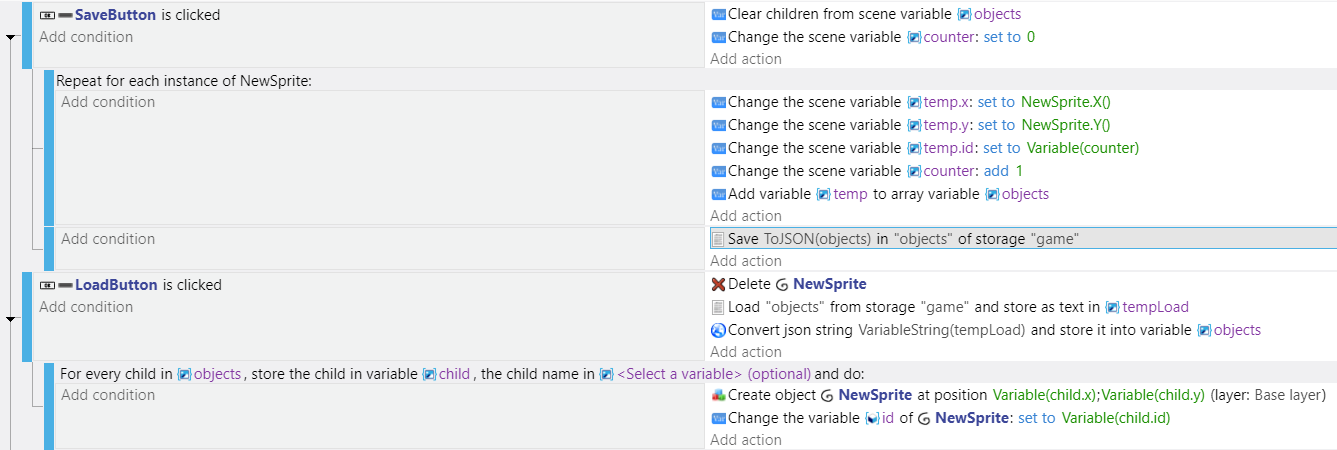The width and height of the screenshot is (1337, 450).
Task: Click storage icon of Load "objects" action
Action: 718,307
